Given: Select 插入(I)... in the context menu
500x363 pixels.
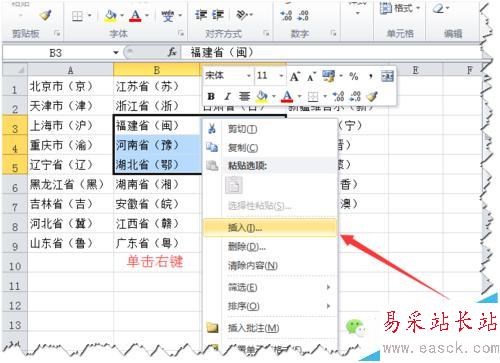Looking at the screenshot, I should pos(270,228).
